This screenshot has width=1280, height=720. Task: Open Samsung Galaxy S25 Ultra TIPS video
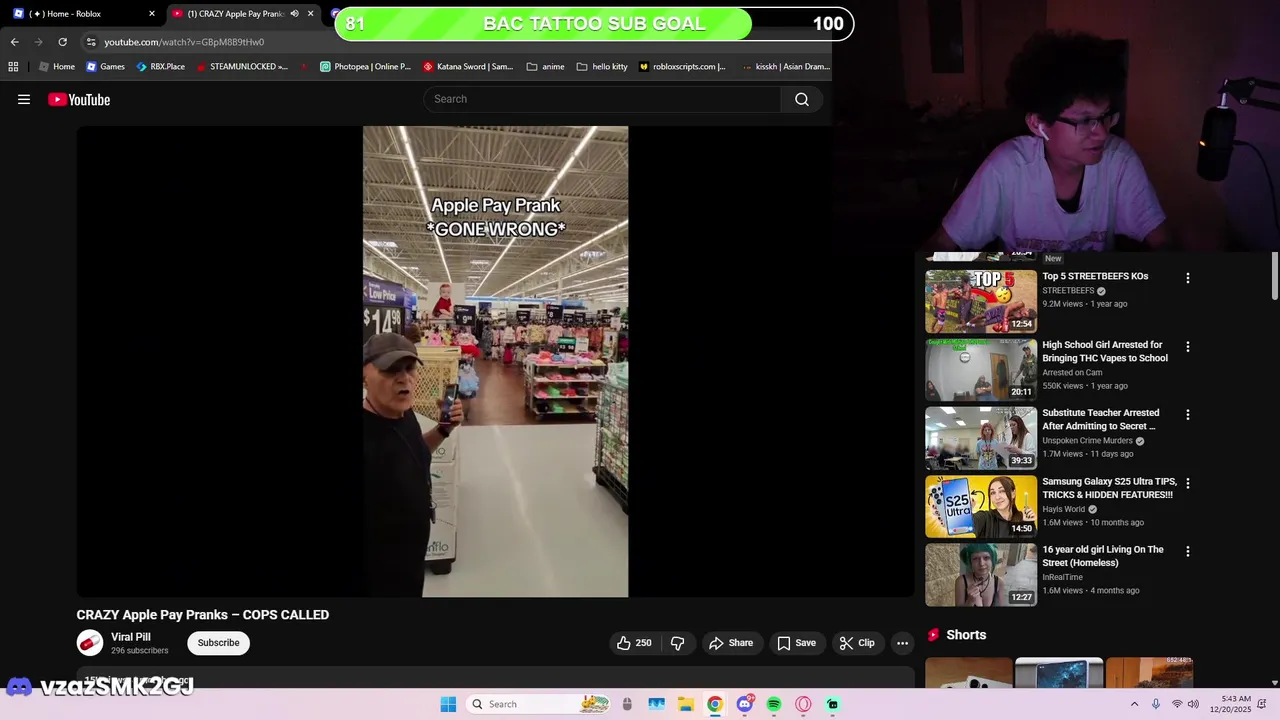pyautogui.click(x=1108, y=488)
